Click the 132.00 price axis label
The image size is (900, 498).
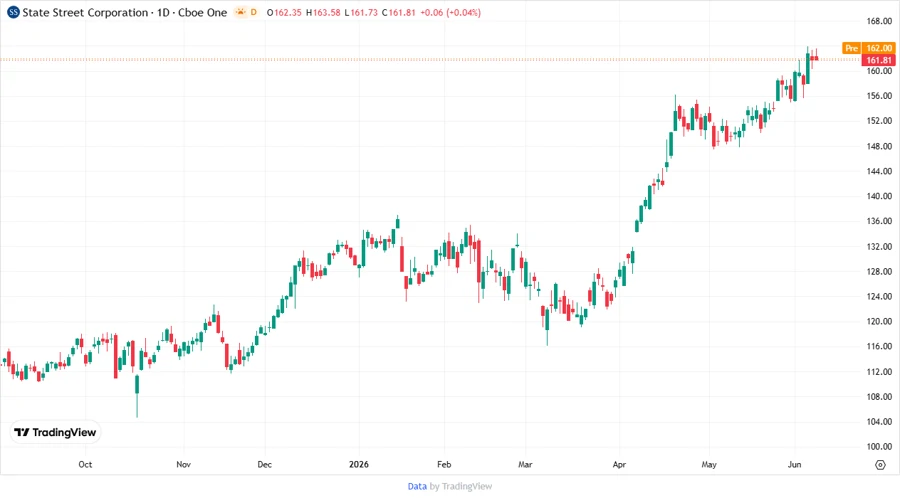[879, 247]
